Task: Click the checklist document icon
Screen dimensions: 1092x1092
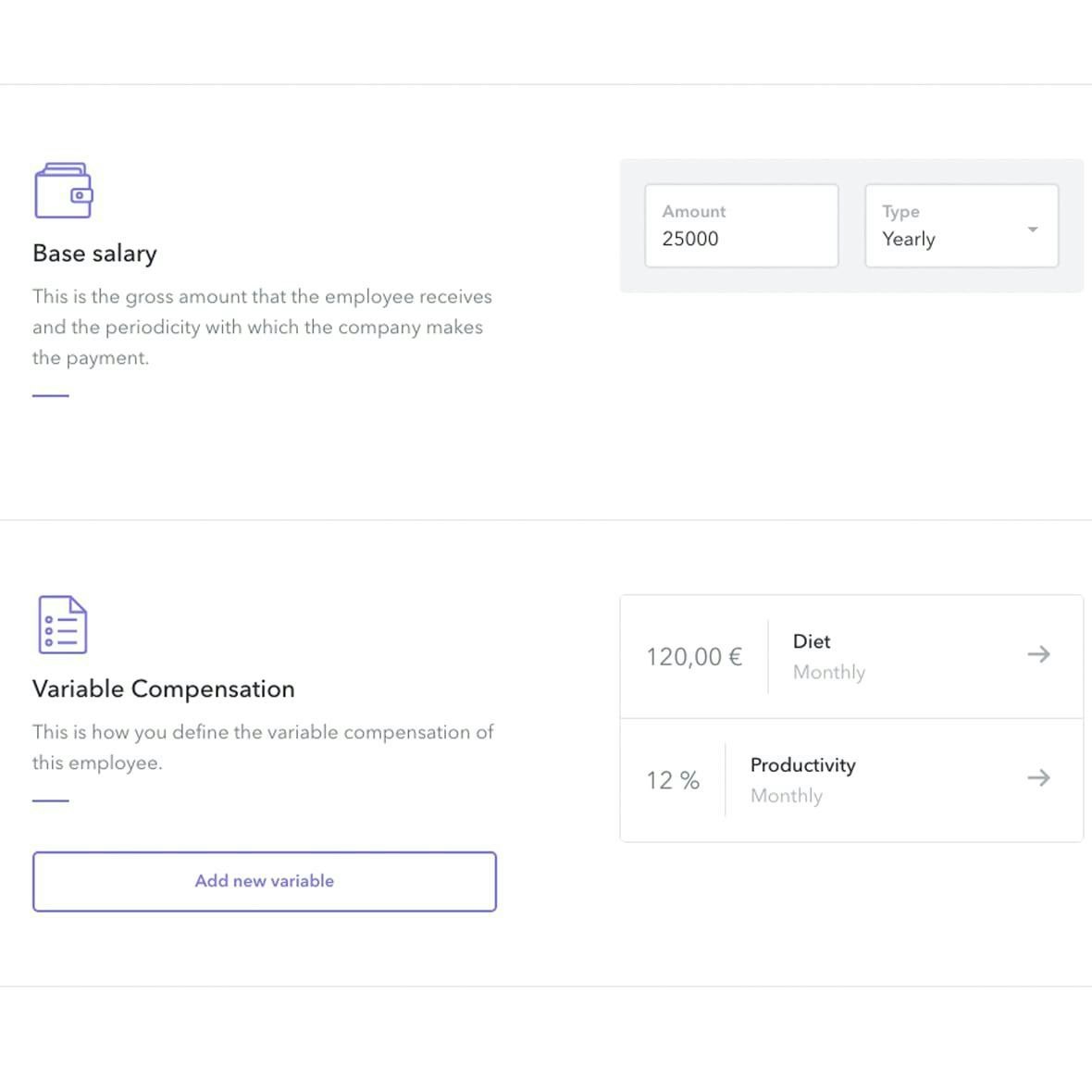Action: pos(63,625)
